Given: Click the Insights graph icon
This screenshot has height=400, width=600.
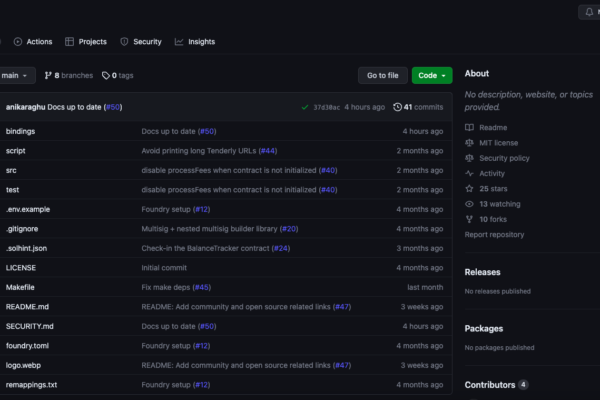Looking at the screenshot, I should coord(179,42).
